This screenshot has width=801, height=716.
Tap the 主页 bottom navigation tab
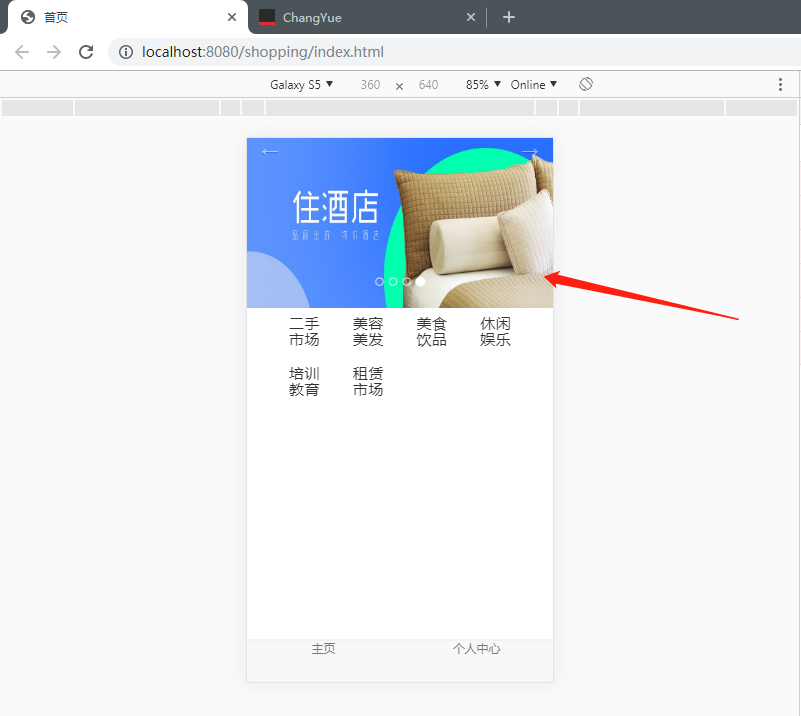click(x=323, y=649)
